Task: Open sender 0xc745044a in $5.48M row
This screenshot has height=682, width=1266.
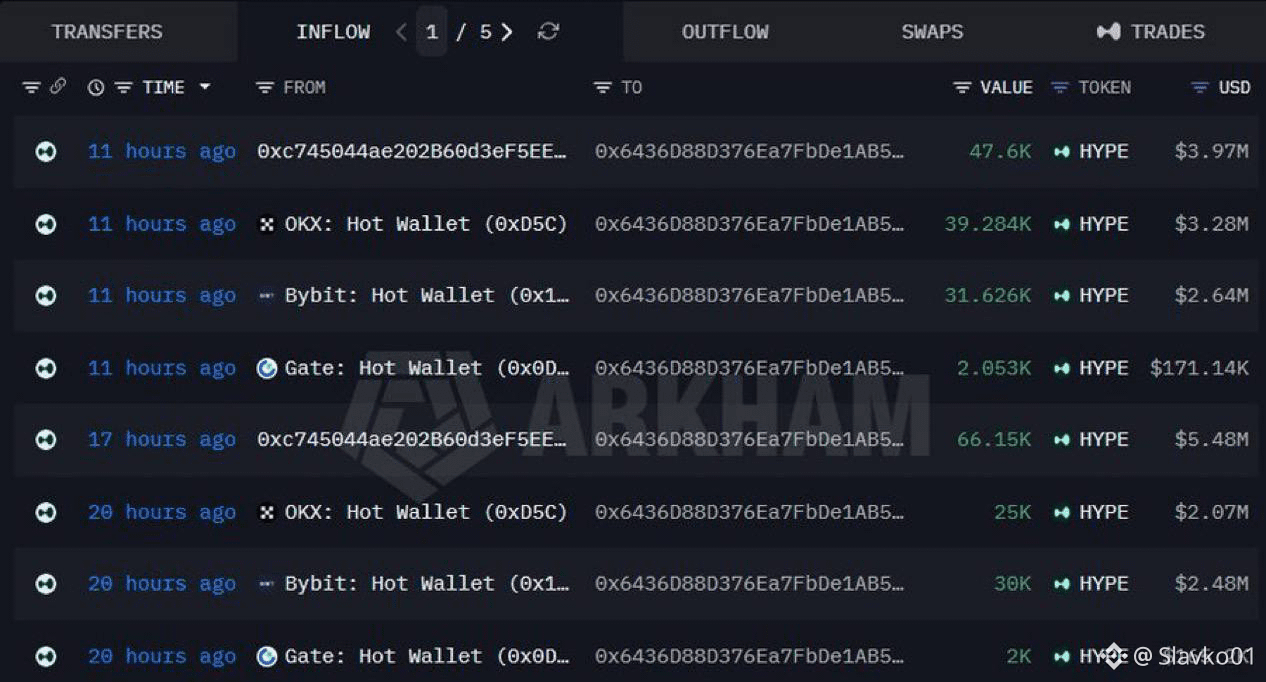Action: (x=412, y=440)
